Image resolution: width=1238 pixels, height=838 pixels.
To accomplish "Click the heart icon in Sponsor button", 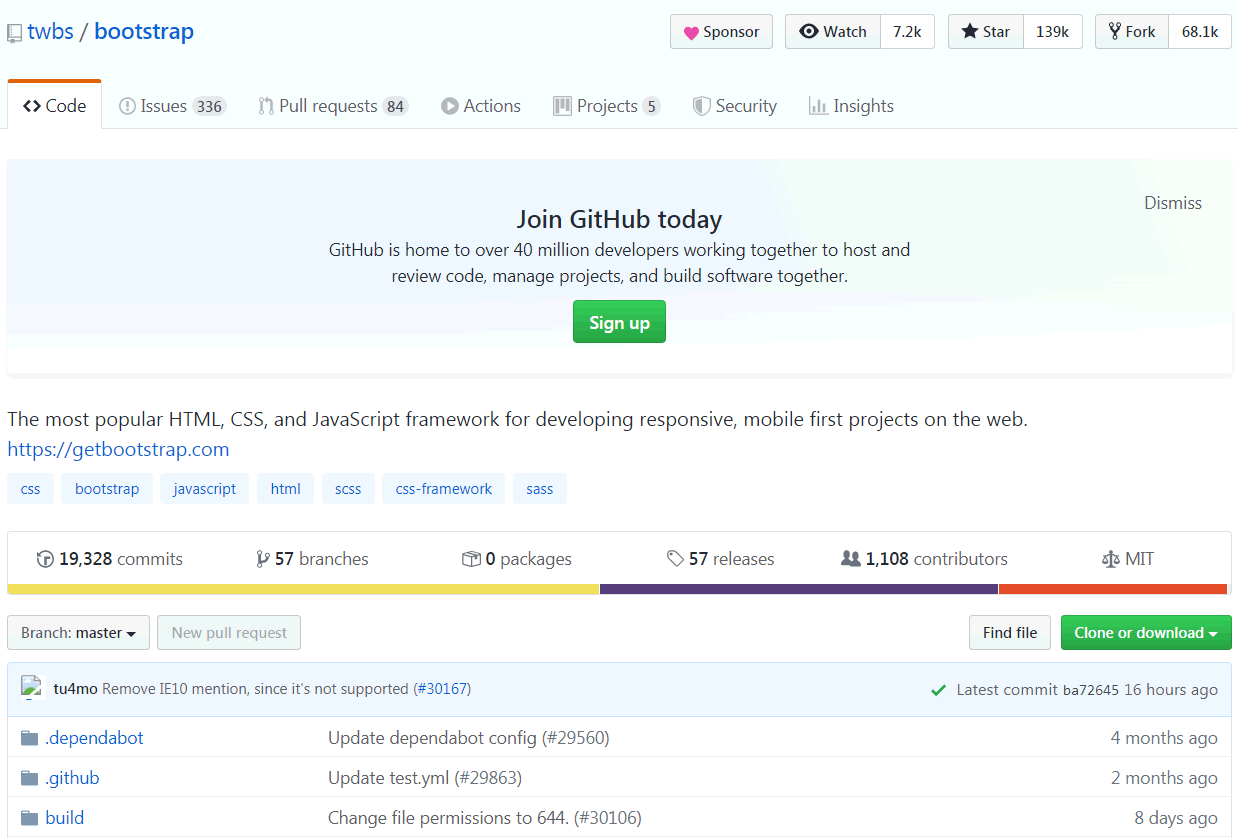I will (691, 32).
